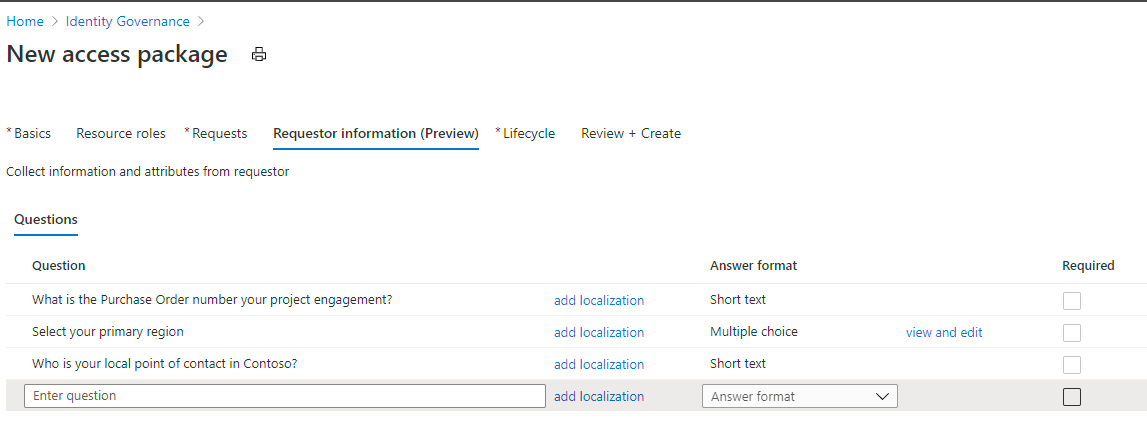1147x436 pixels.
Task: Mark primary region question as required
Action: pos(1072,333)
